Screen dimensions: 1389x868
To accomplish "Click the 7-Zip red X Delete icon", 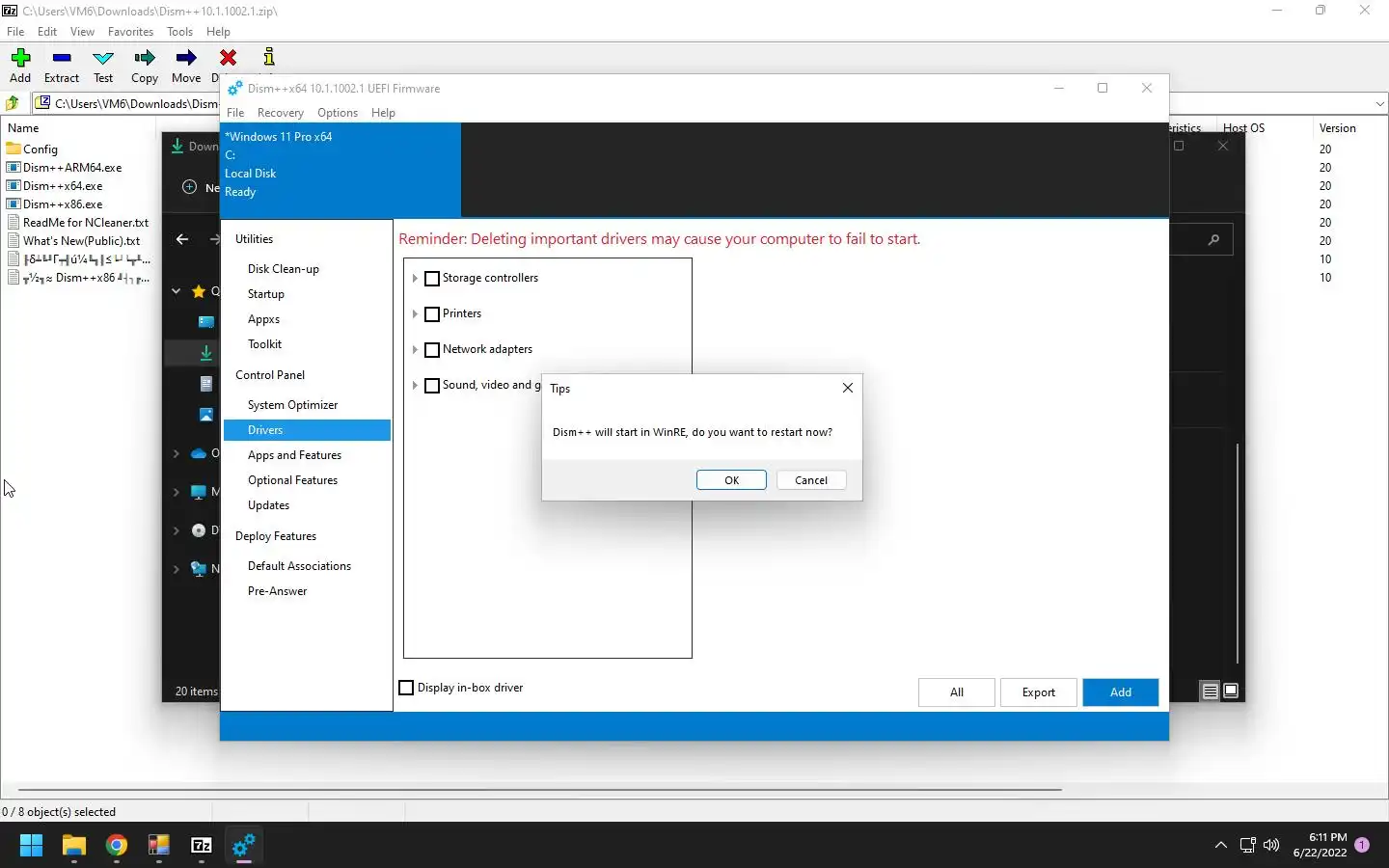I will click(x=228, y=58).
